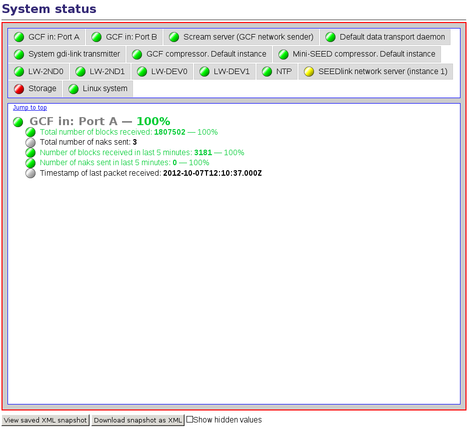Select the Mini-SEED compressor Default instance tab
This screenshot has width=470, height=429.
(357, 54)
